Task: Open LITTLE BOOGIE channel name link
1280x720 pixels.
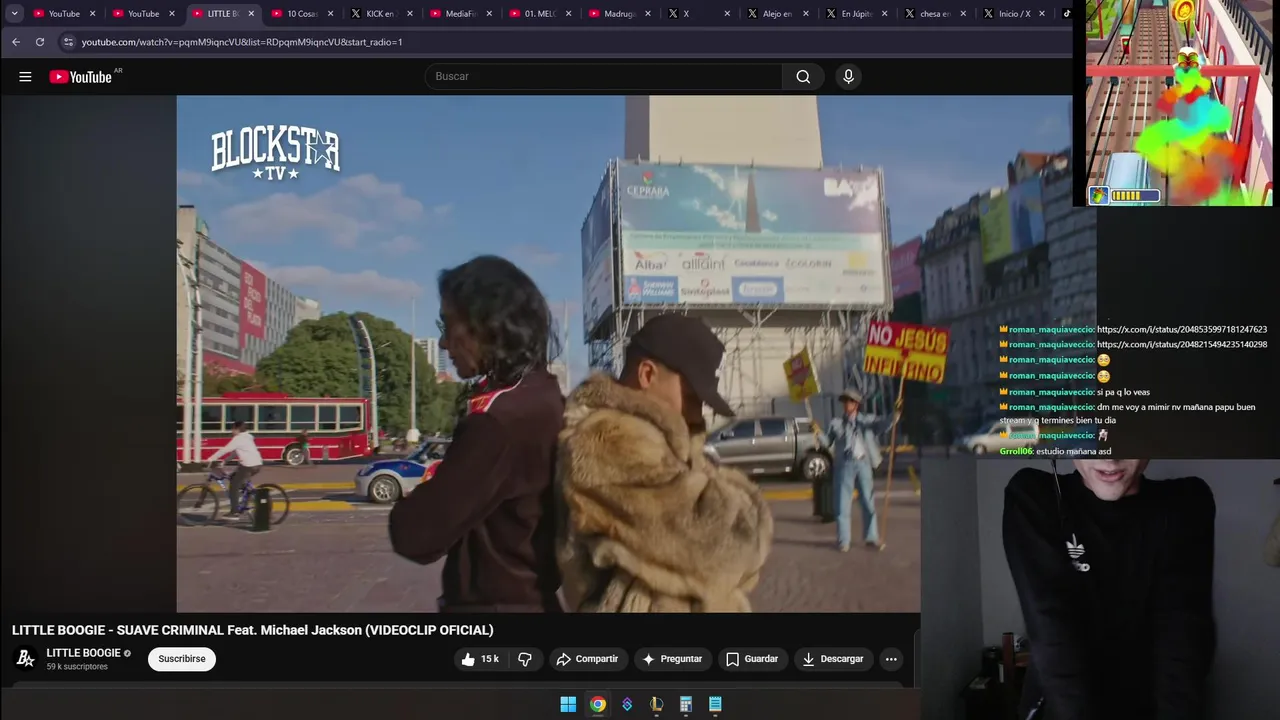Action: point(83,653)
